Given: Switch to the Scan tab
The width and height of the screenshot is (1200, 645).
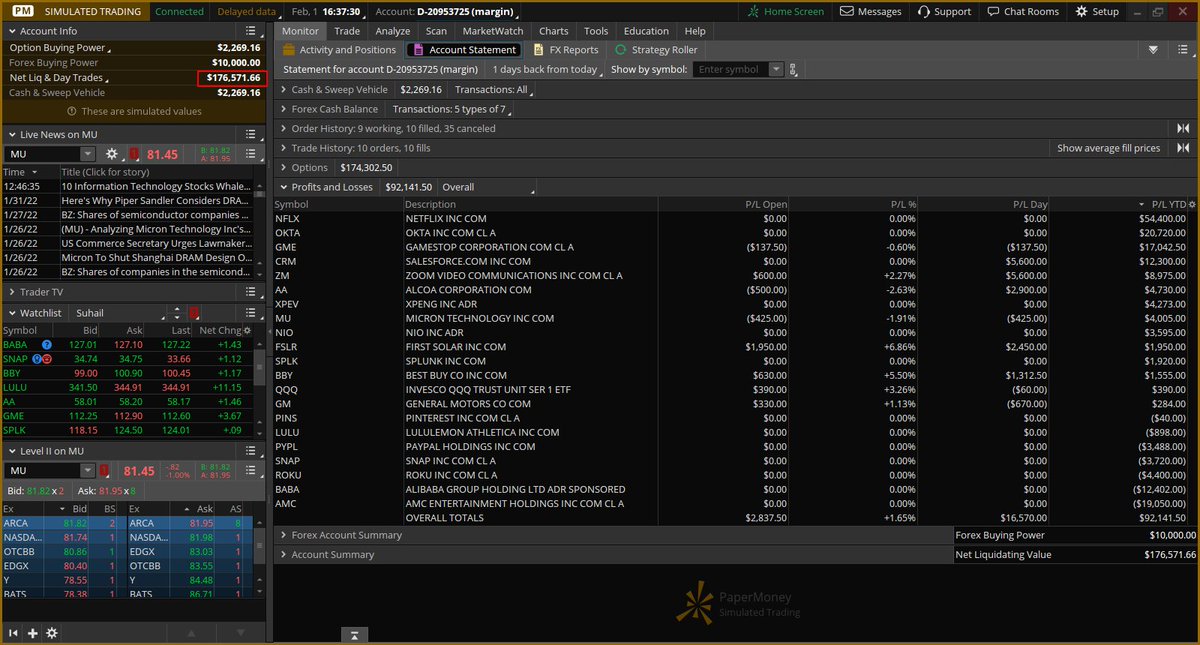Looking at the screenshot, I should (x=436, y=31).
